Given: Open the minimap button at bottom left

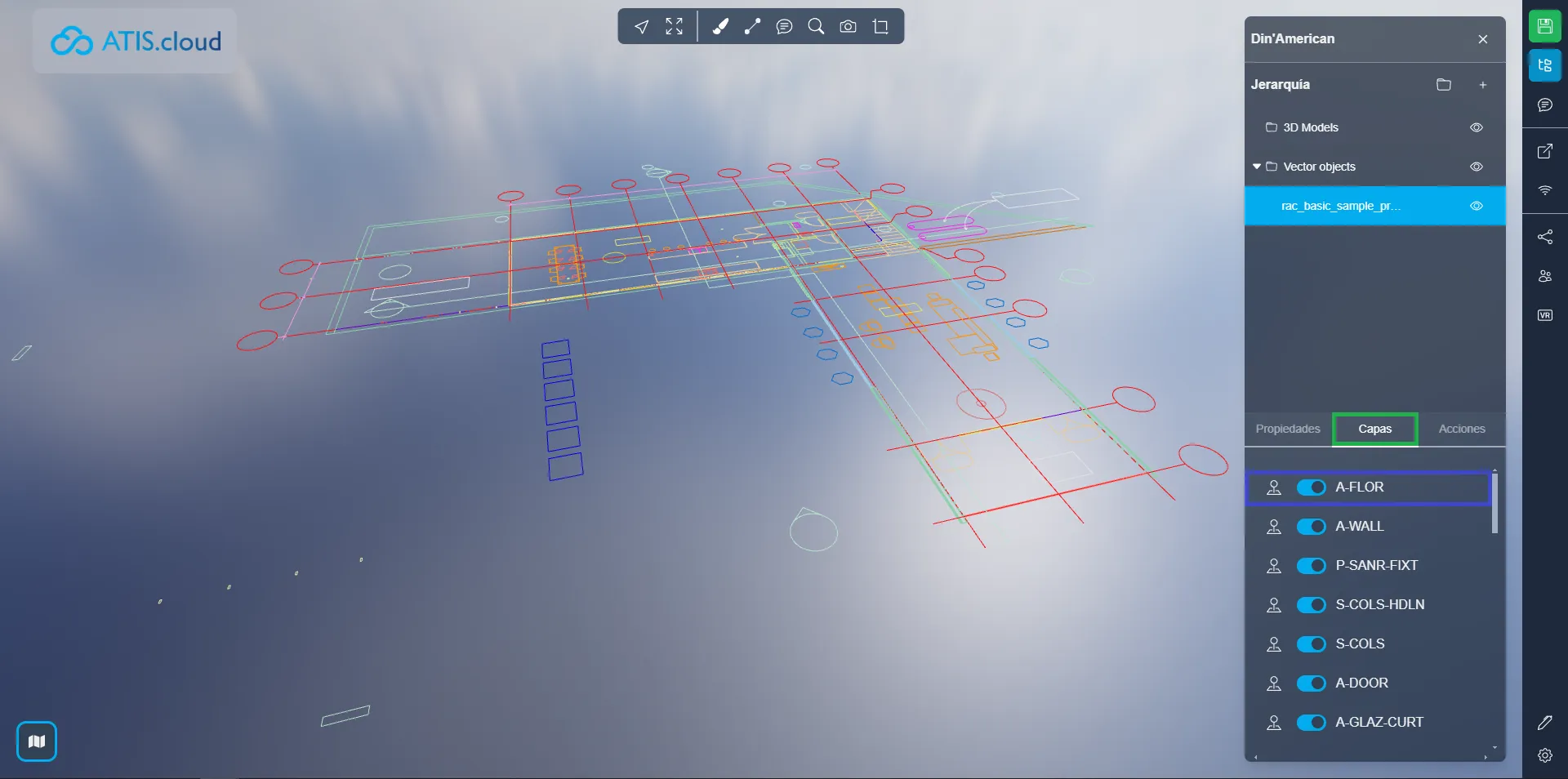Looking at the screenshot, I should point(36,741).
